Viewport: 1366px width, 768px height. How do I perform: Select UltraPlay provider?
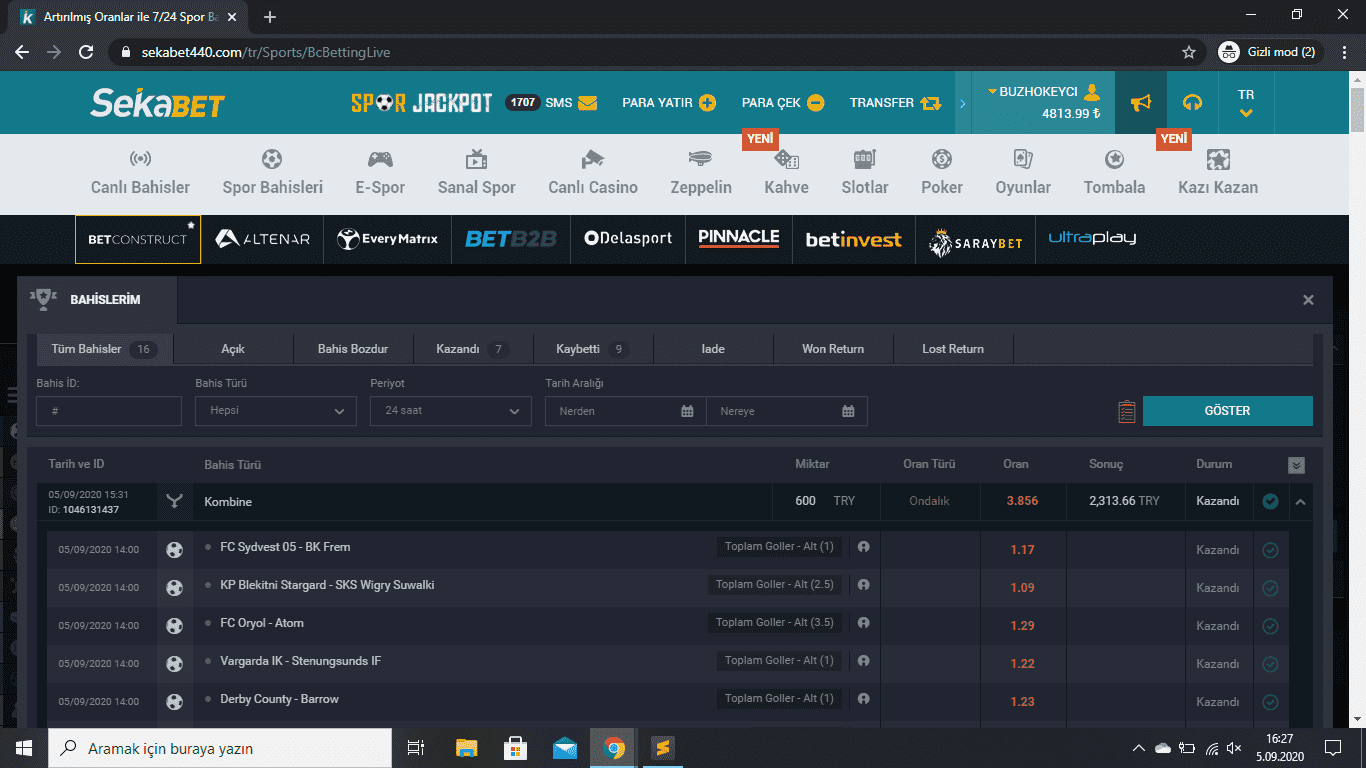1092,239
